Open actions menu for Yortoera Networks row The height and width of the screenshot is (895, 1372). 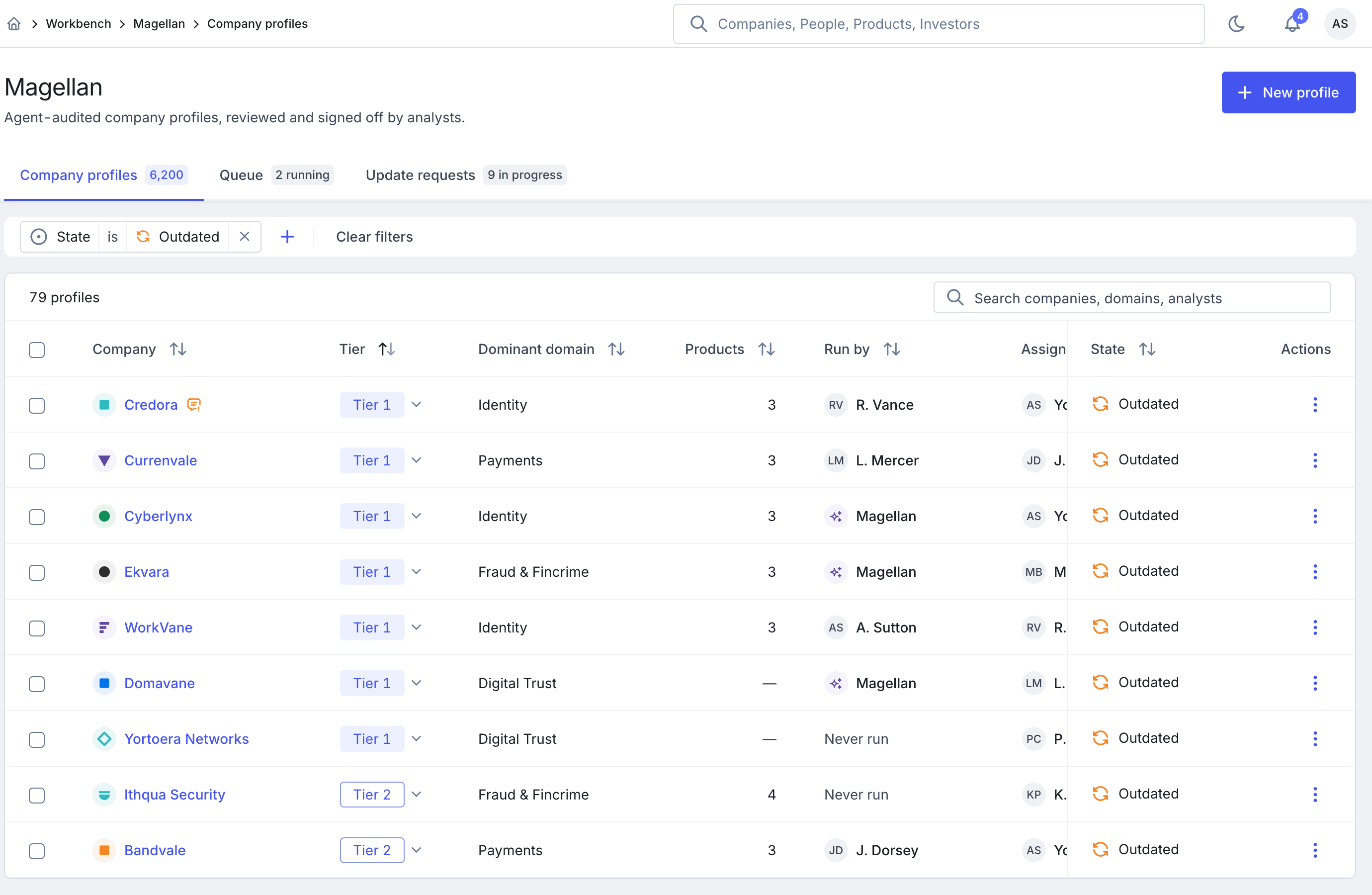pyautogui.click(x=1315, y=739)
